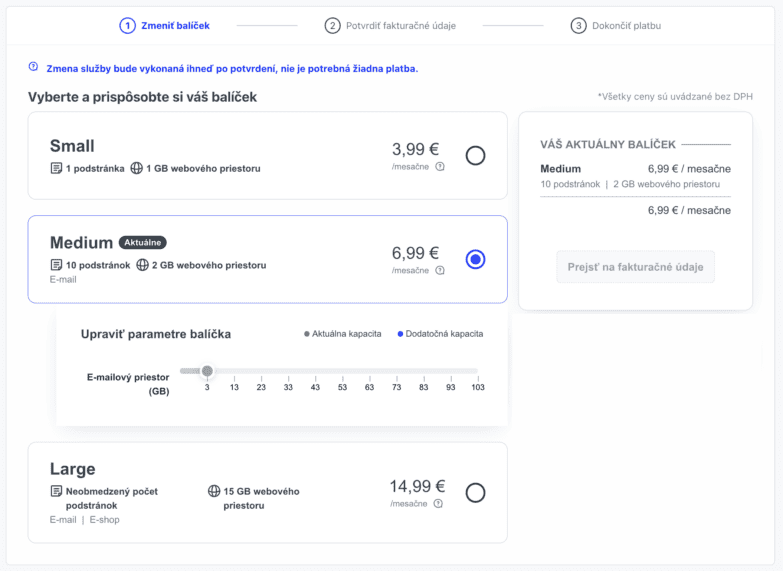
Task: Click the info icon beside the service change notice
Action: coord(33,67)
